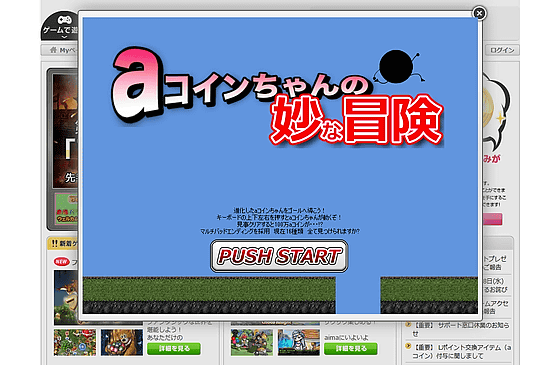Image resolution: width=560 pixels, height=365 pixels.
Task: Click the red NEW badge
Action: click(61, 262)
